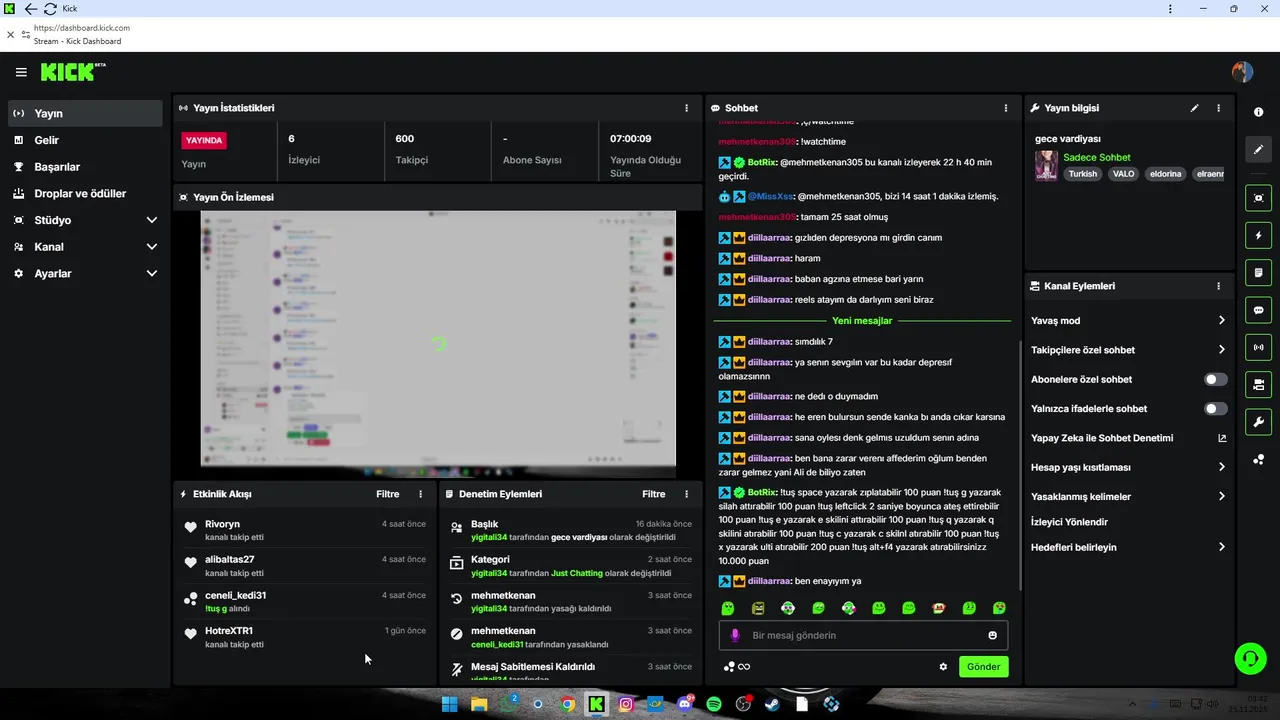This screenshot has width=1280, height=720.
Task: Open the Yayın İstatistikleri options menu
Action: (x=686, y=108)
